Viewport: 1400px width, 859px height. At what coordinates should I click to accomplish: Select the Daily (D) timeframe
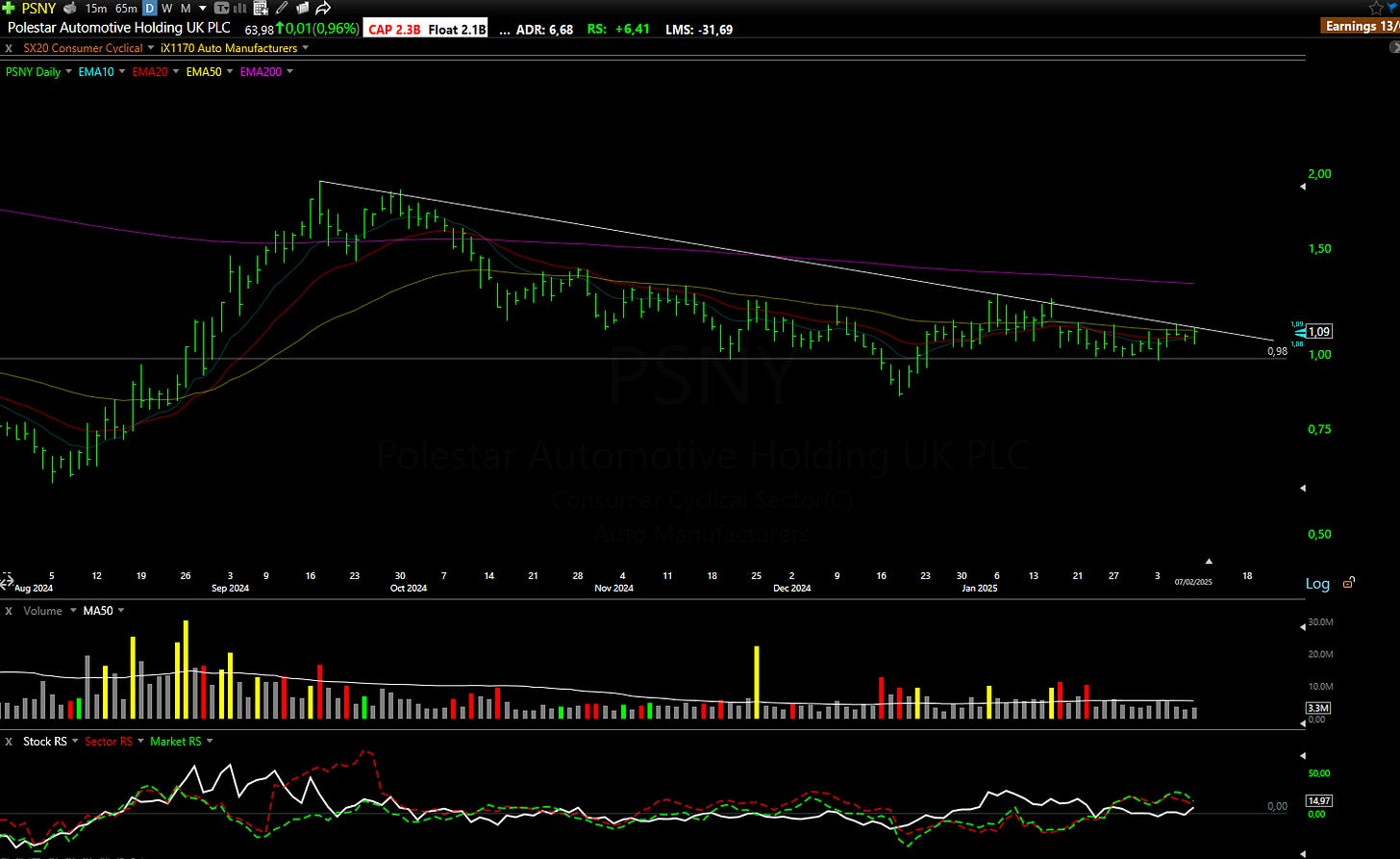tap(149, 8)
